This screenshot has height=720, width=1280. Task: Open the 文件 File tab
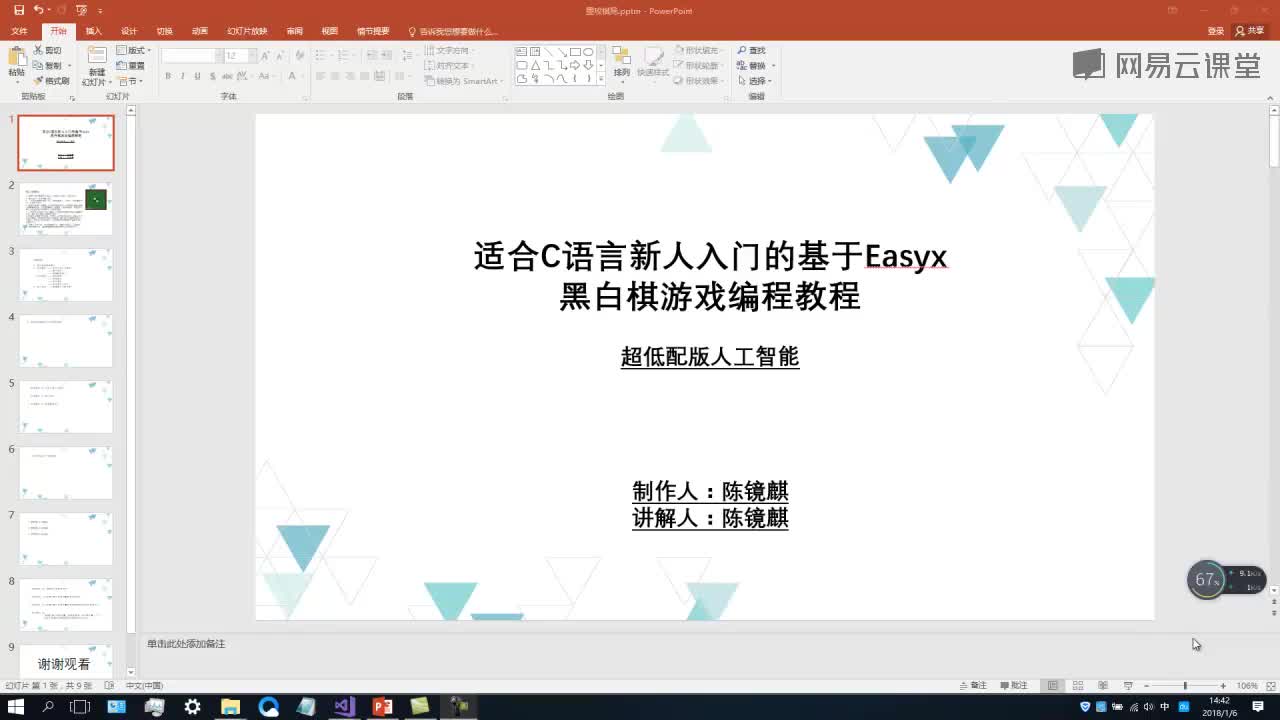point(19,31)
